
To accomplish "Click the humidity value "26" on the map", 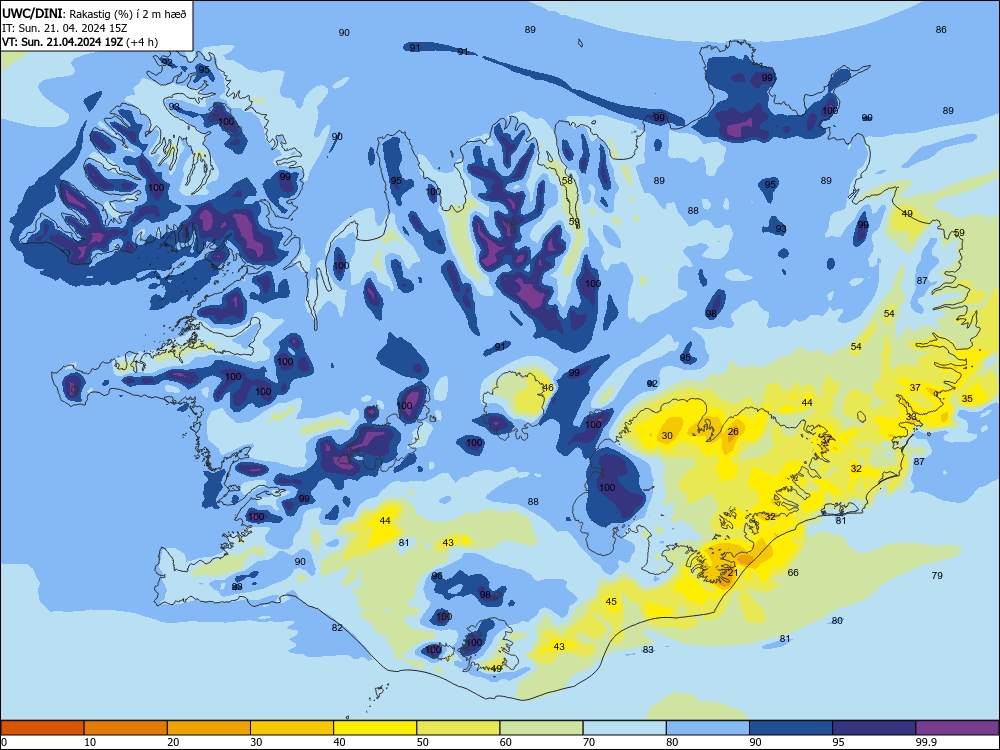I will coord(733,432).
